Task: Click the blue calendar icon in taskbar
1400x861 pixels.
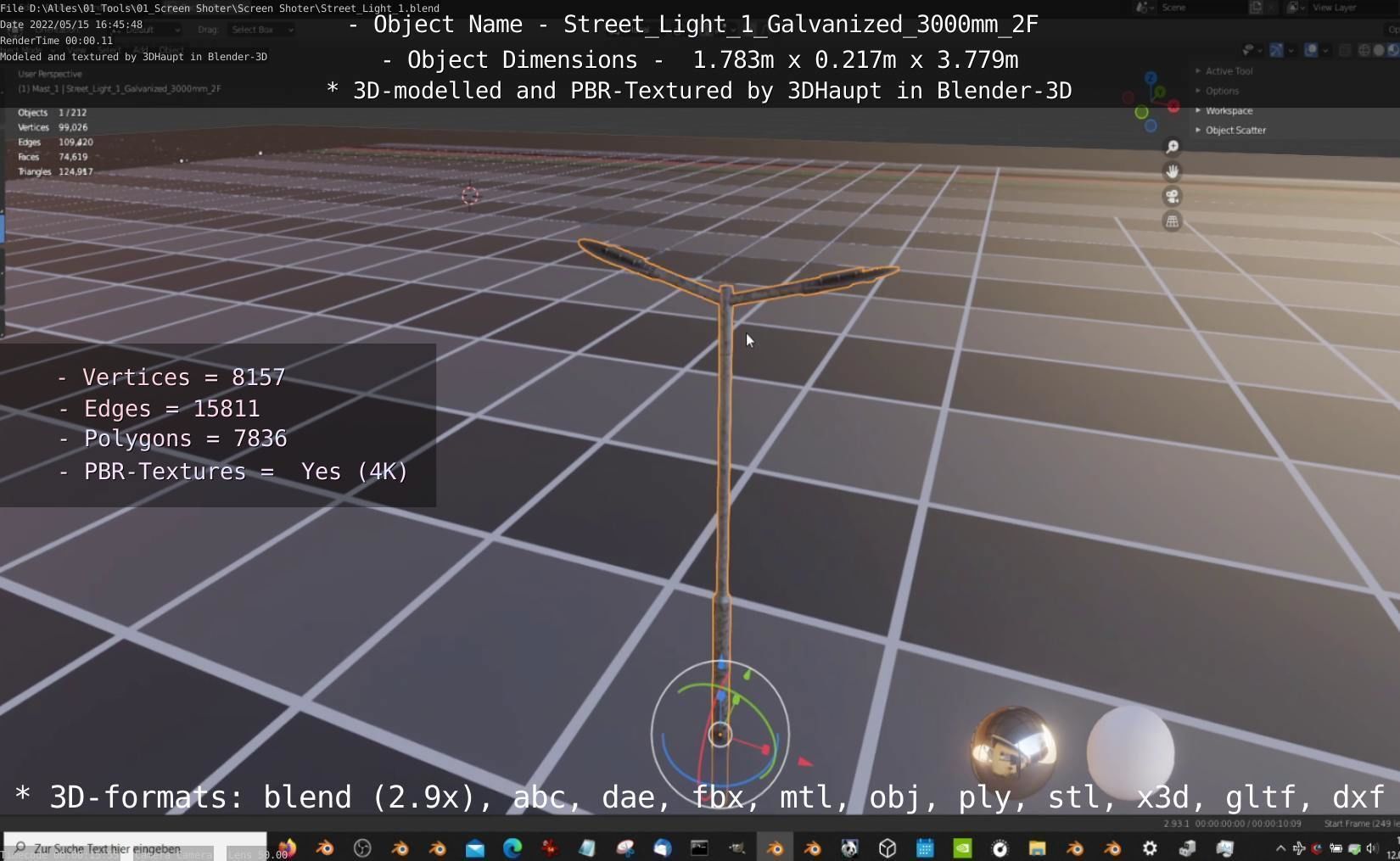Action: pyautogui.click(x=925, y=847)
